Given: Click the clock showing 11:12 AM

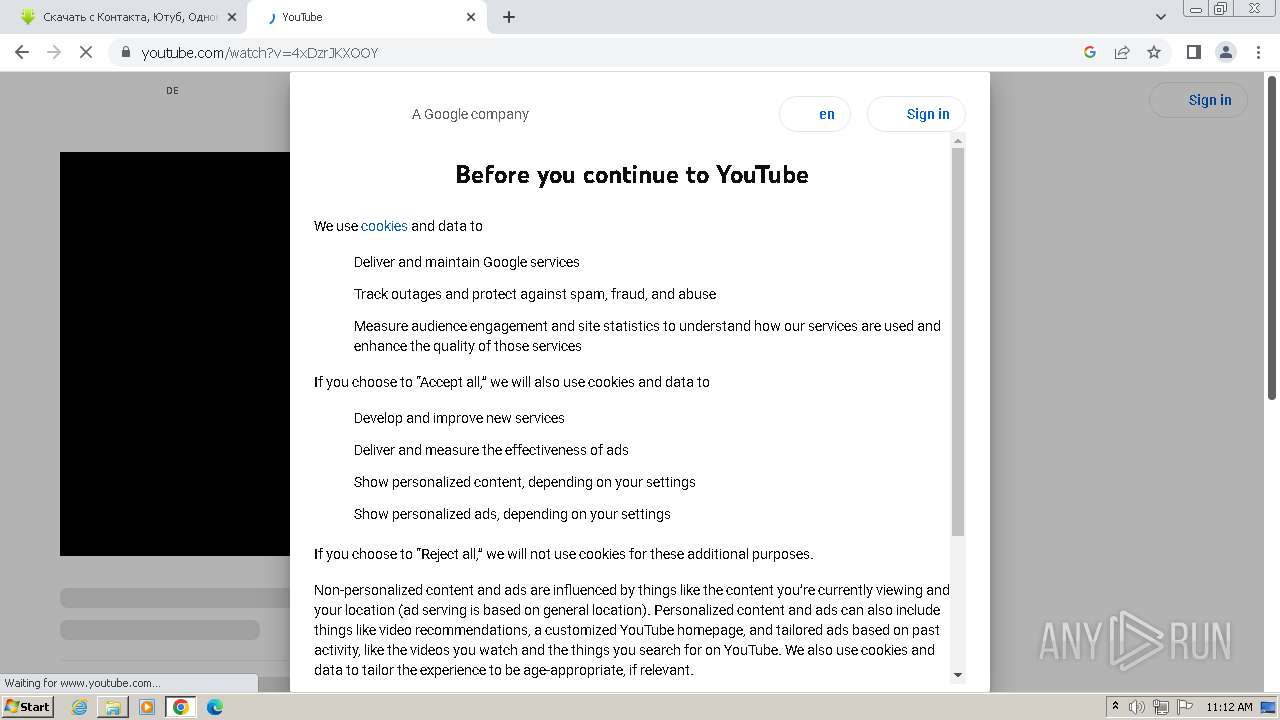Looking at the screenshot, I should [1229, 707].
